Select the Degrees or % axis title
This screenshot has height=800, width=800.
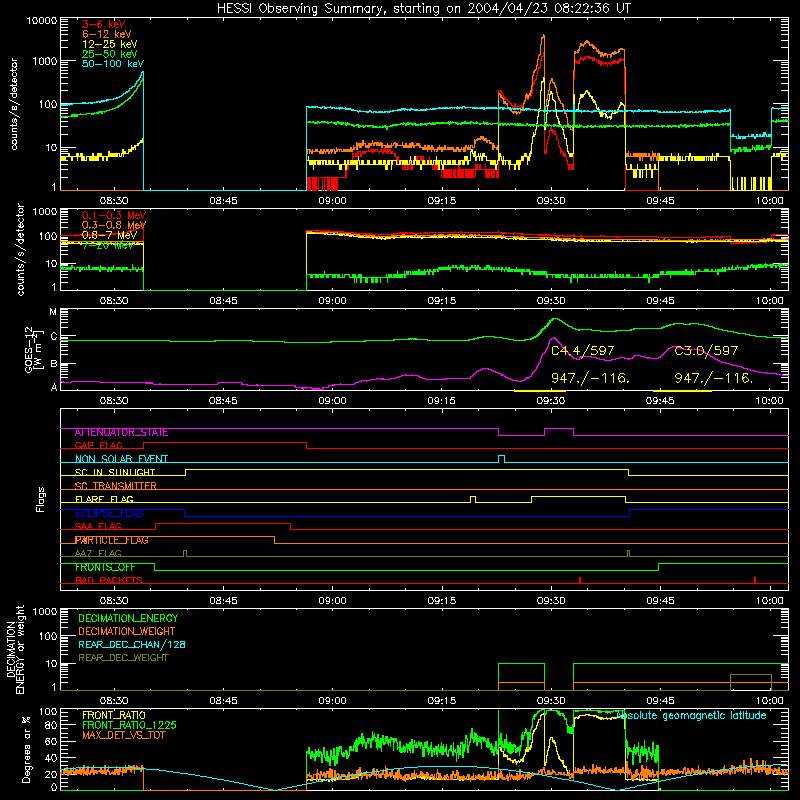[x=26, y=750]
